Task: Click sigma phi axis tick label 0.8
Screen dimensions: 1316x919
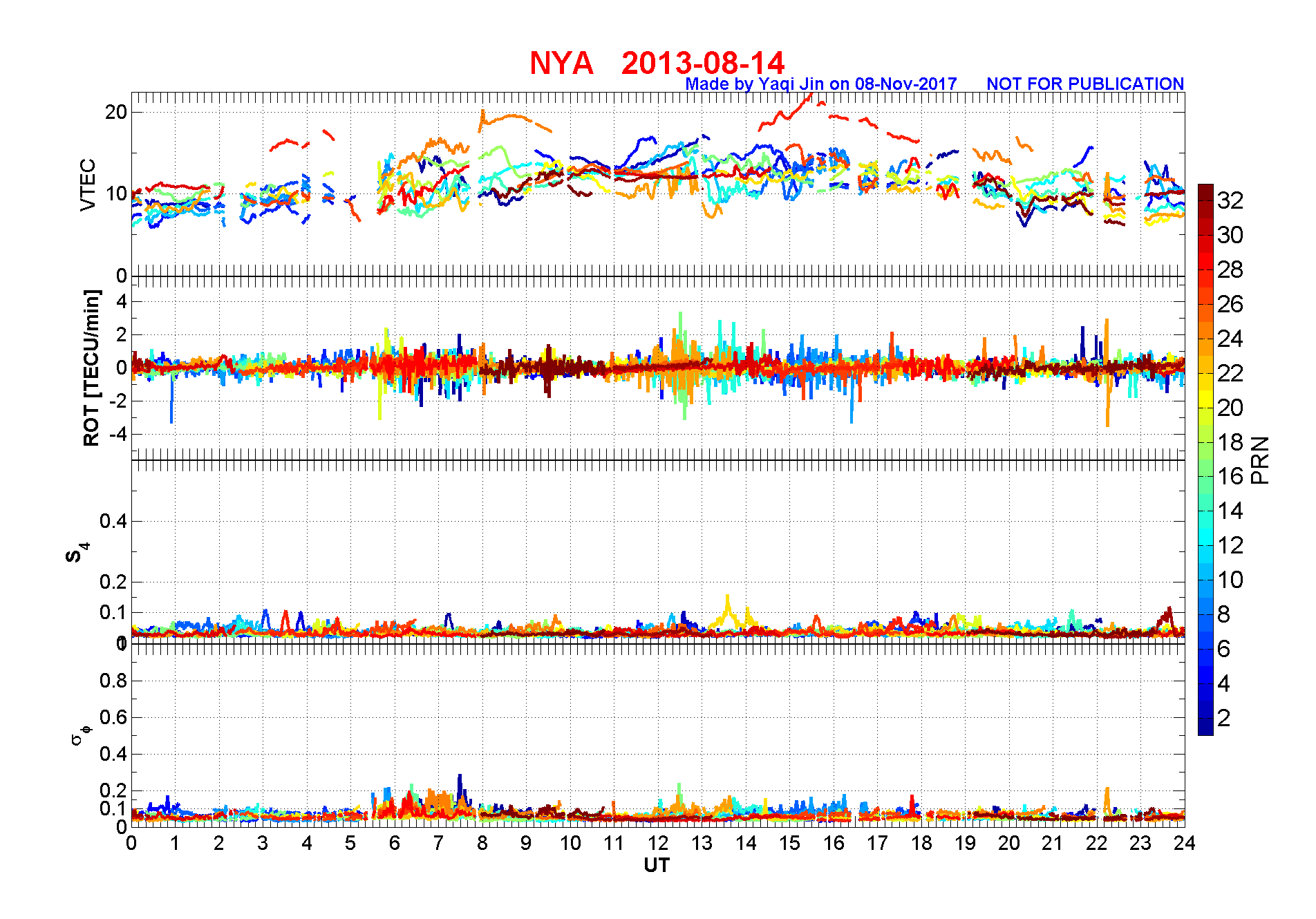Action: 113,681
